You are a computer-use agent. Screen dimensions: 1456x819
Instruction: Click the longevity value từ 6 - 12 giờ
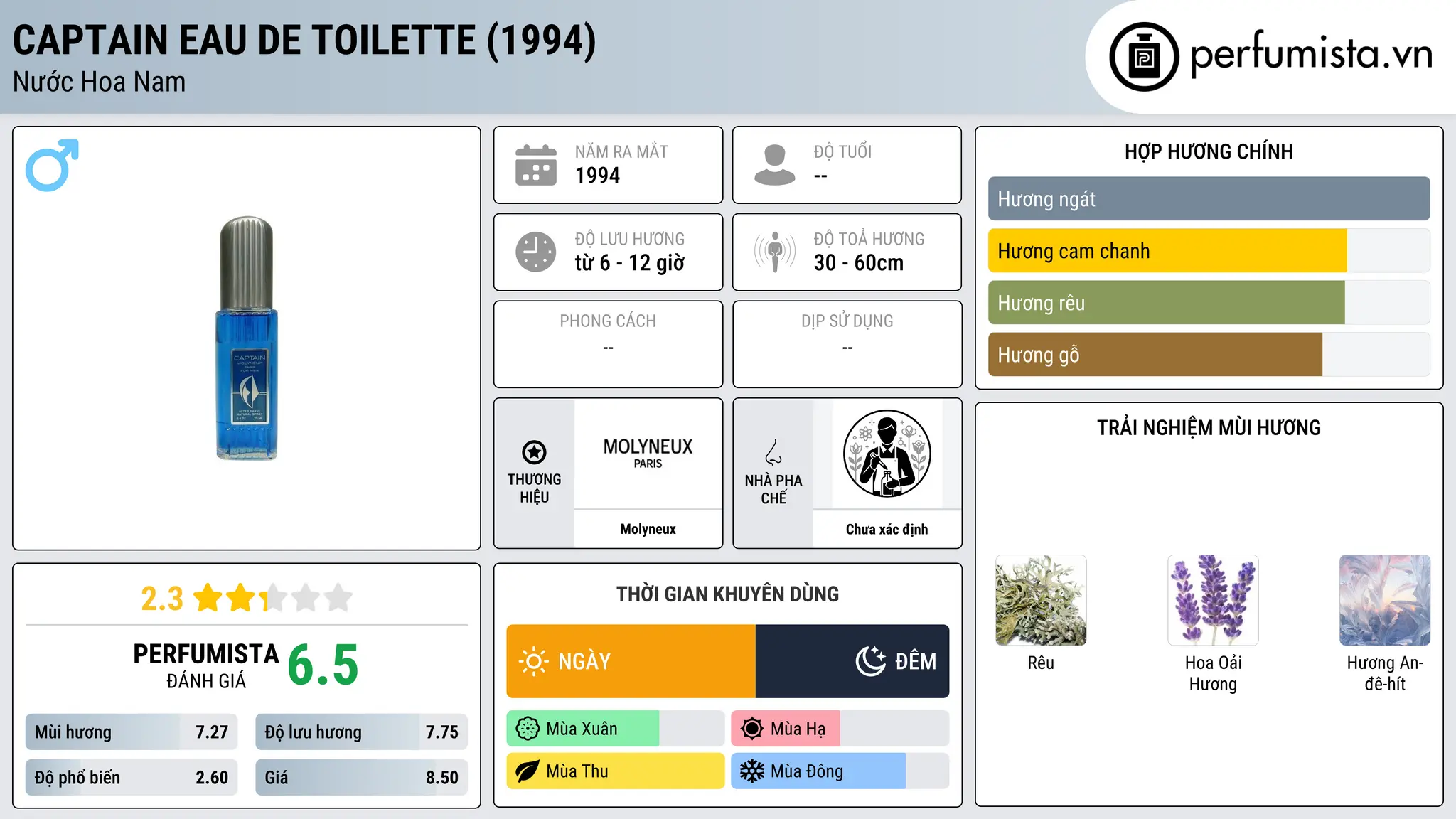tap(629, 263)
